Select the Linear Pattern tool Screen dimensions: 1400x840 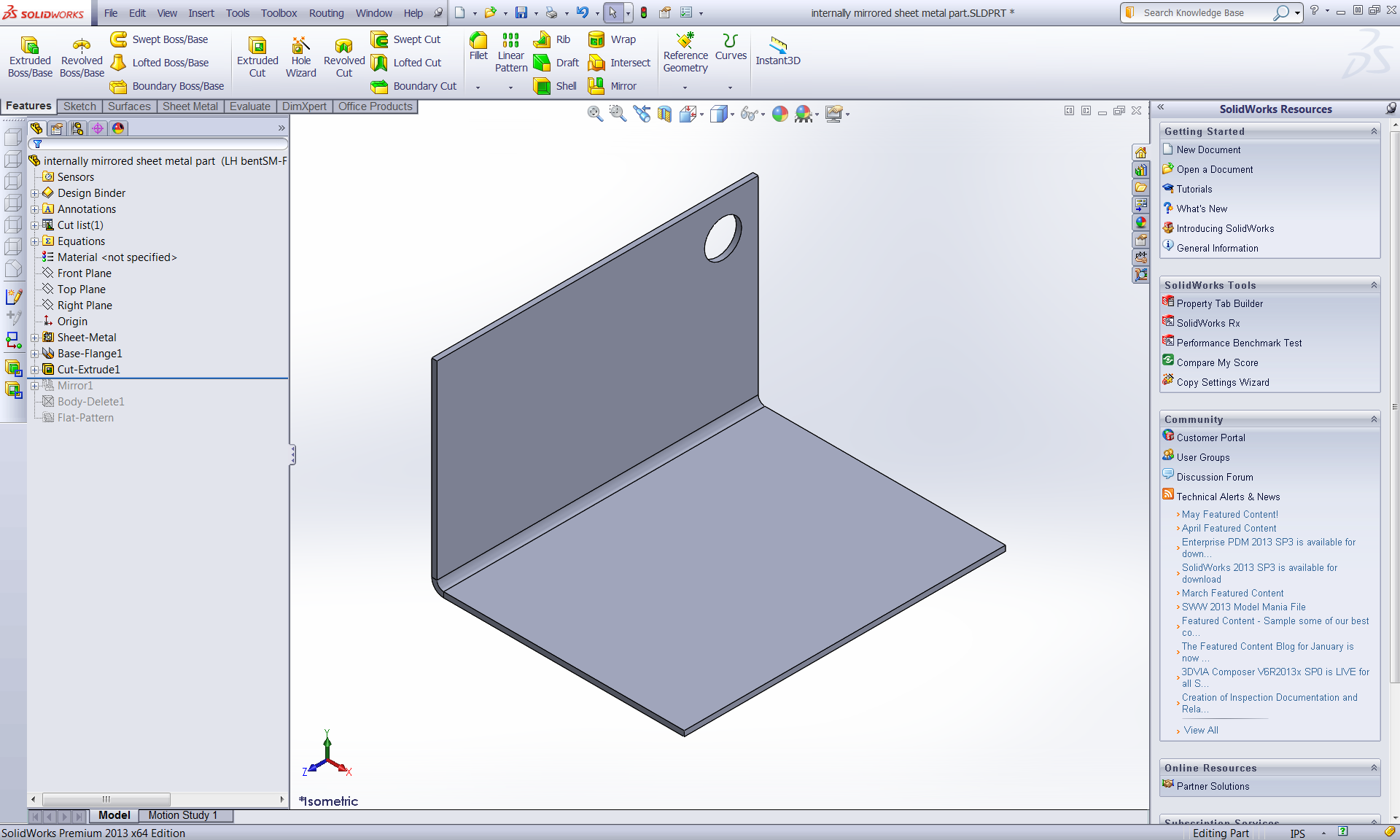(x=511, y=52)
